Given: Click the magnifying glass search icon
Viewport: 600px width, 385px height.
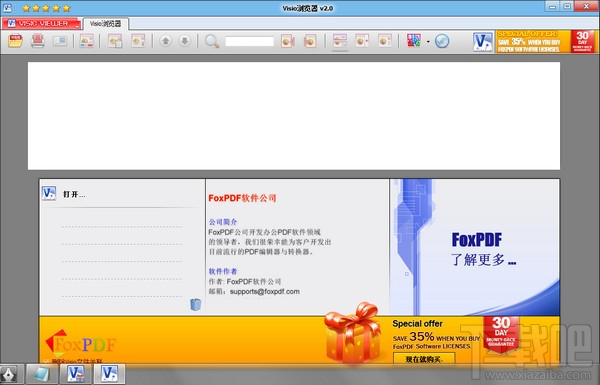Looking at the screenshot, I should pos(212,41).
